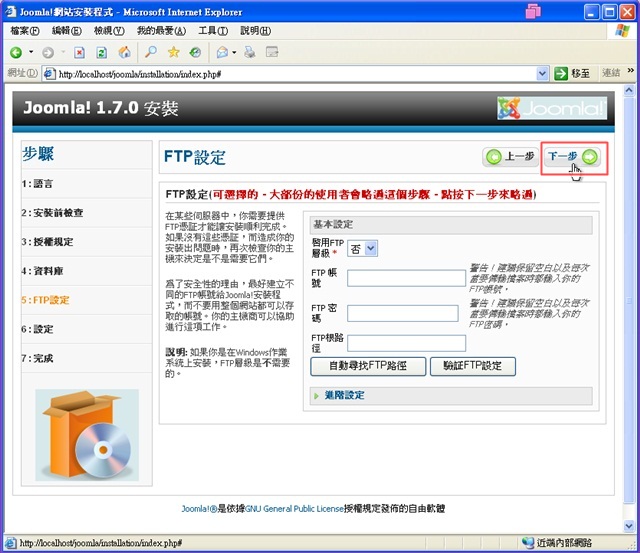Click the installer box and disc image
640x553 pixels.
(x=87, y=435)
